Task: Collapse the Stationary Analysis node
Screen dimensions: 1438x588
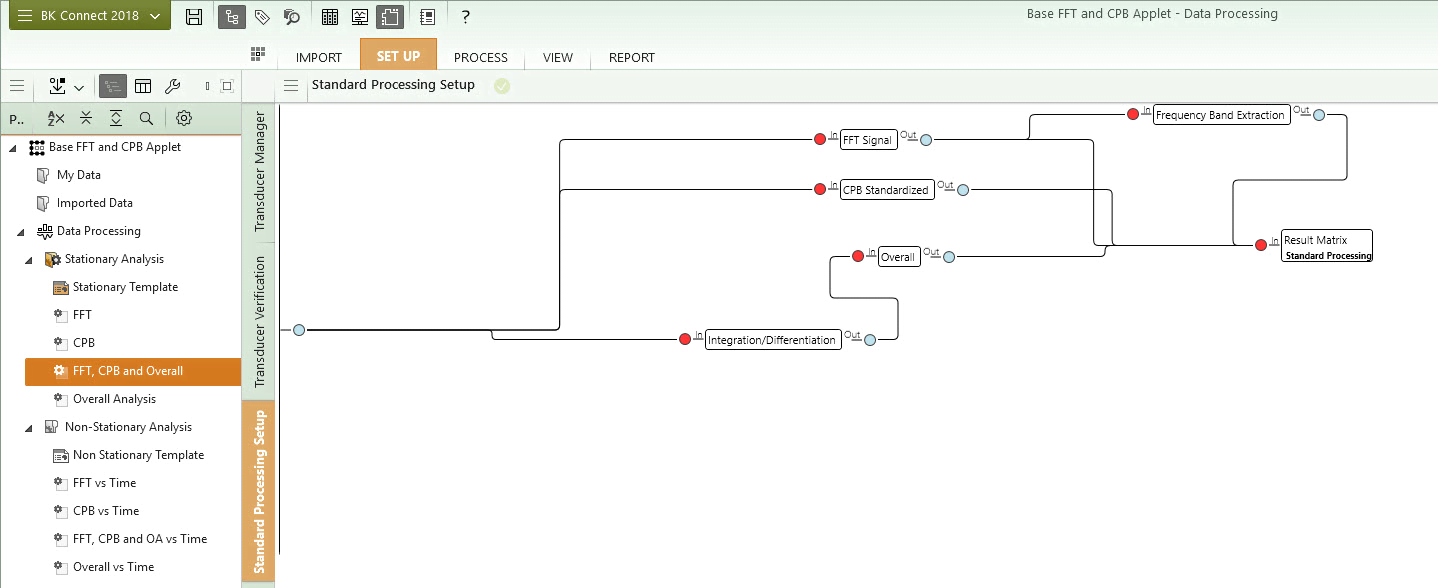Action: (x=30, y=260)
